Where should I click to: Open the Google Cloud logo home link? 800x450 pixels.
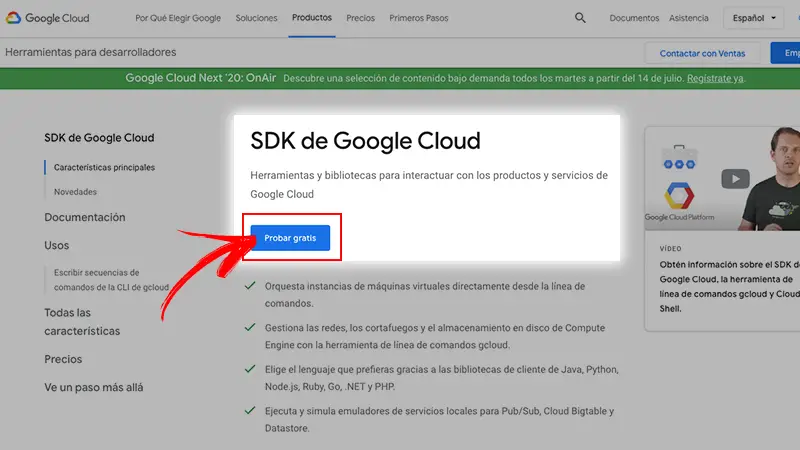(47, 18)
